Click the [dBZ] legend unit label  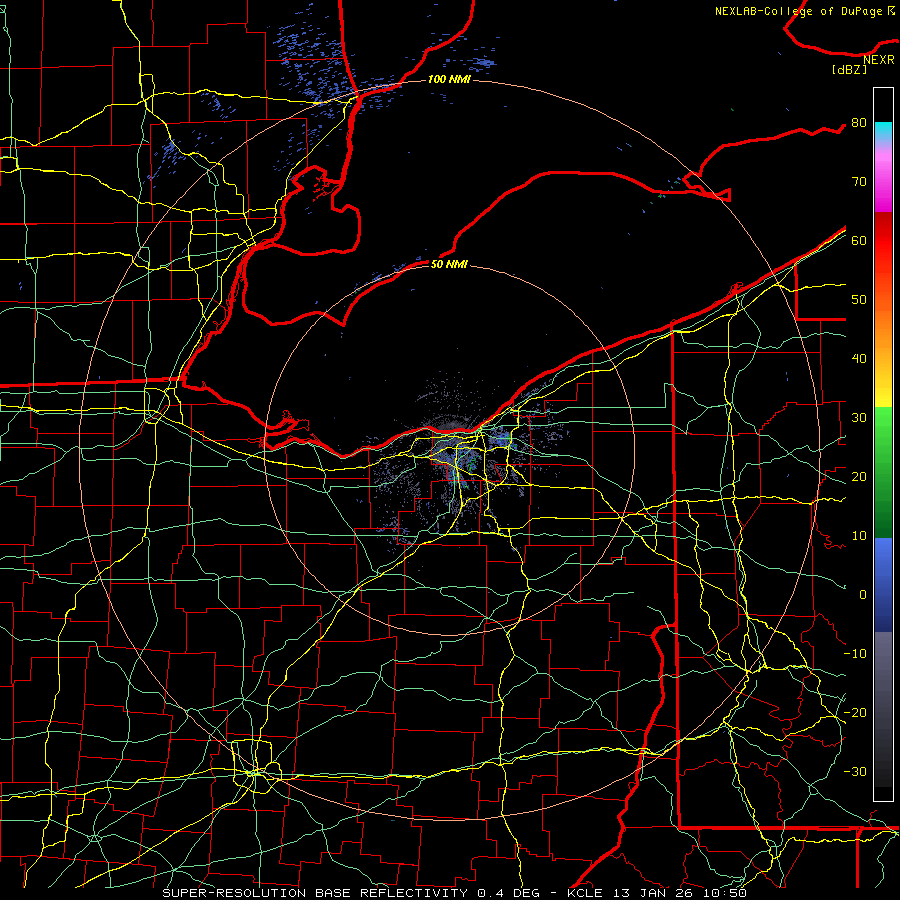click(x=850, y=69)
